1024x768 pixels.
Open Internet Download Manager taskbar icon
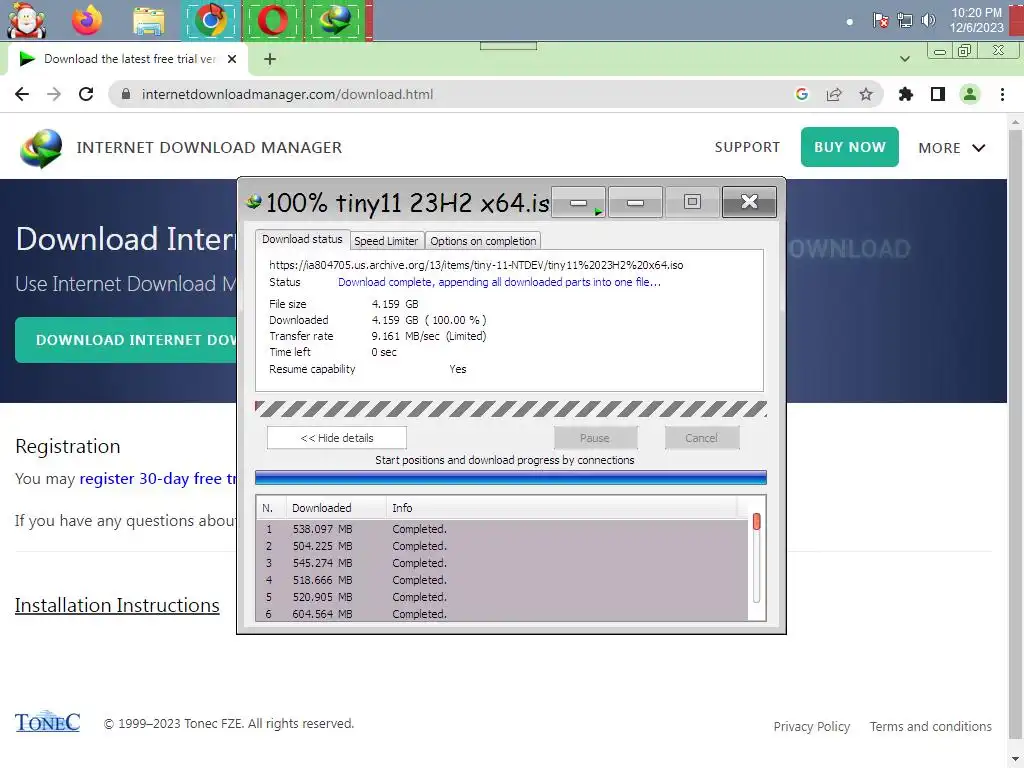334,20
